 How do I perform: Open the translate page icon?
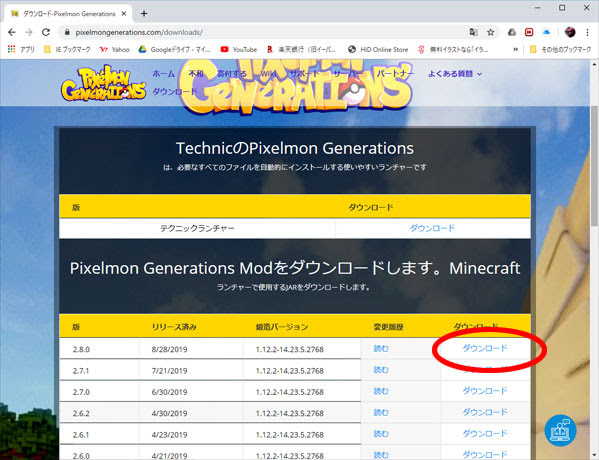point(474,32)
